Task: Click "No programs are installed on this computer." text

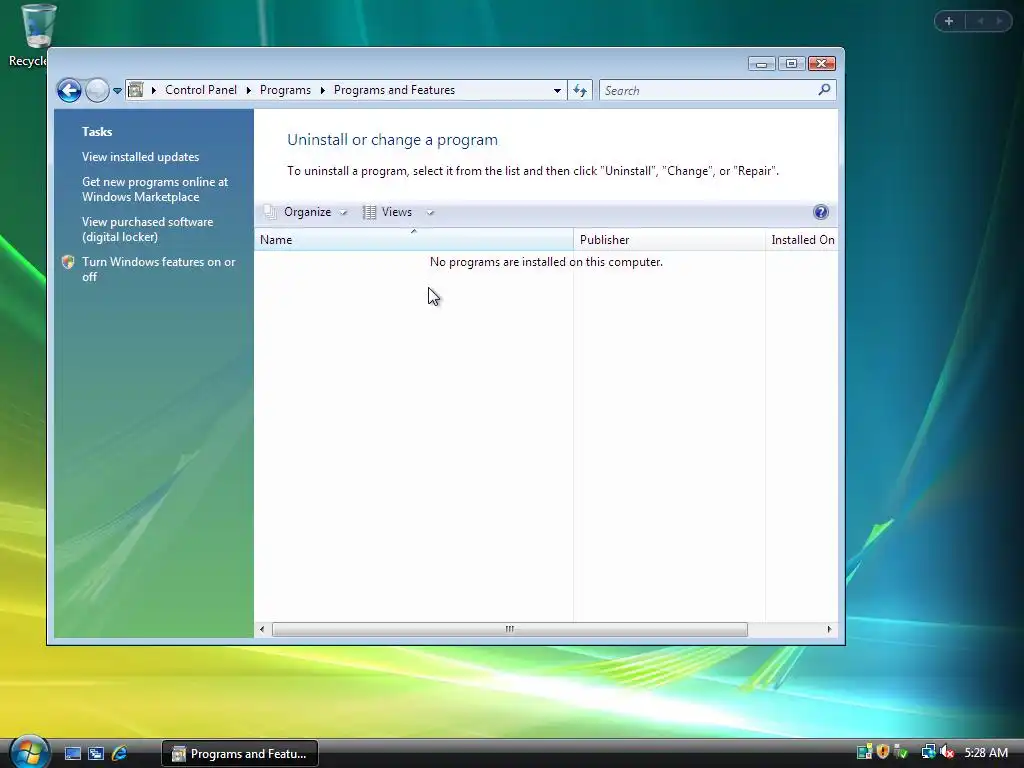Action: 546,262
